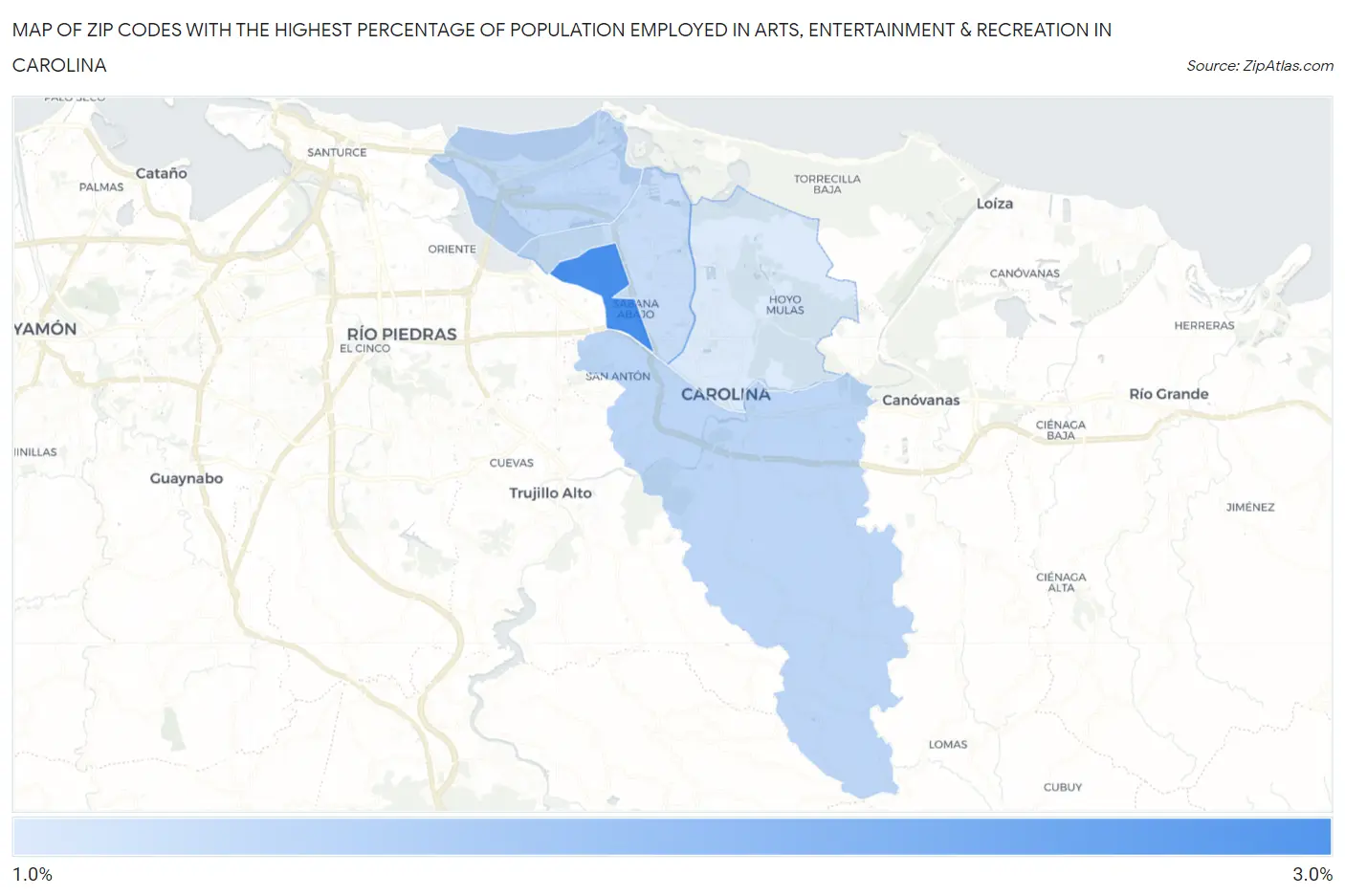
Task: Click the CUEVAS map label
Action: (512, 463)
